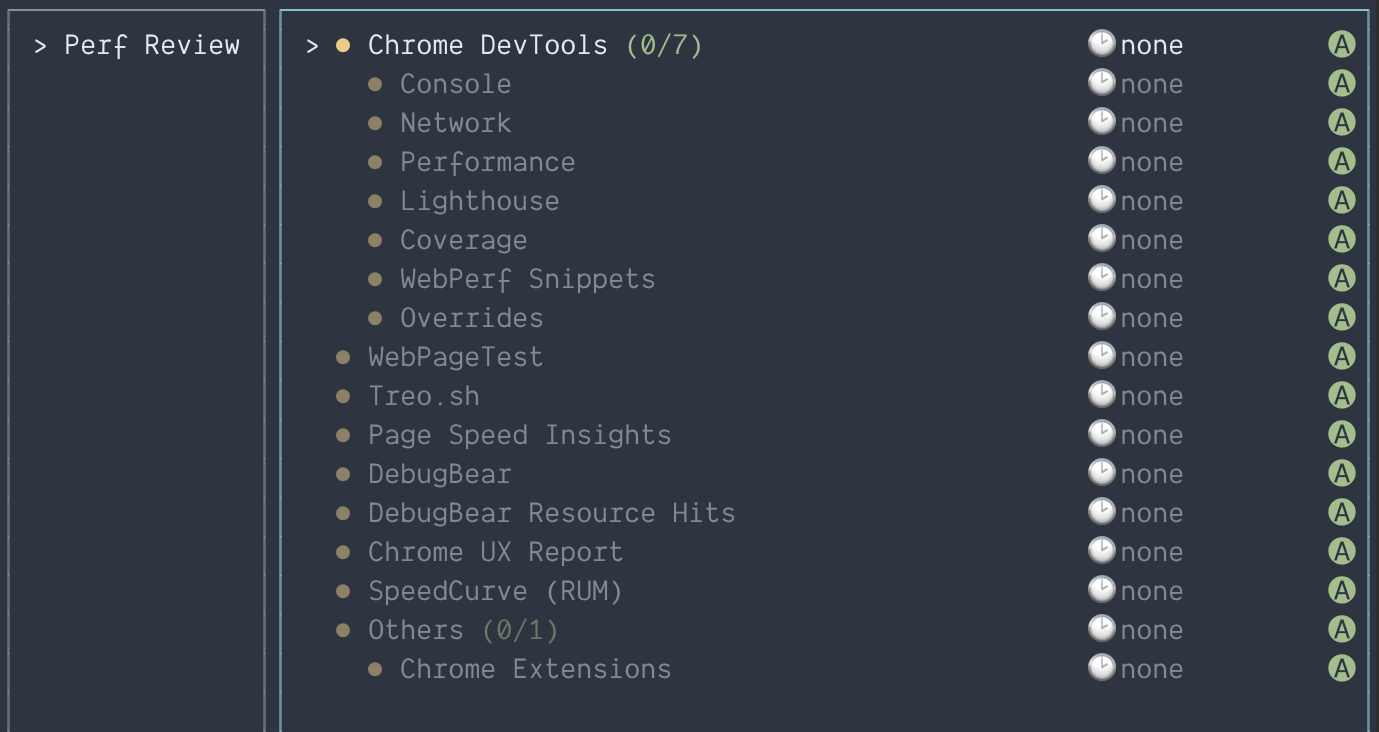1379x732 pixels.
Task: Toggle status bullet for Chrome DevTools
Action: point(343,45)
